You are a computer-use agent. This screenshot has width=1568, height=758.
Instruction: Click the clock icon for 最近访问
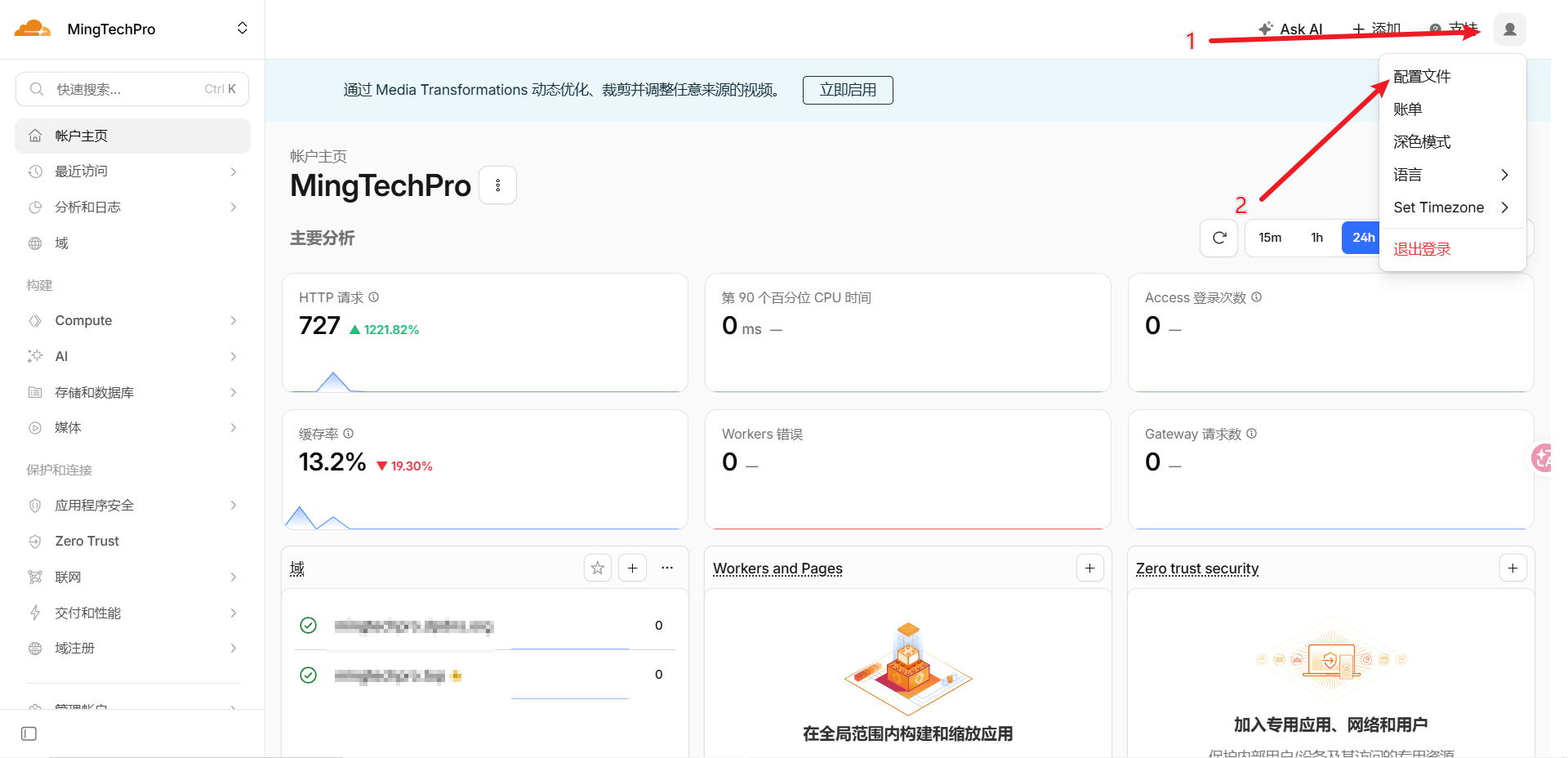(35, 172)
